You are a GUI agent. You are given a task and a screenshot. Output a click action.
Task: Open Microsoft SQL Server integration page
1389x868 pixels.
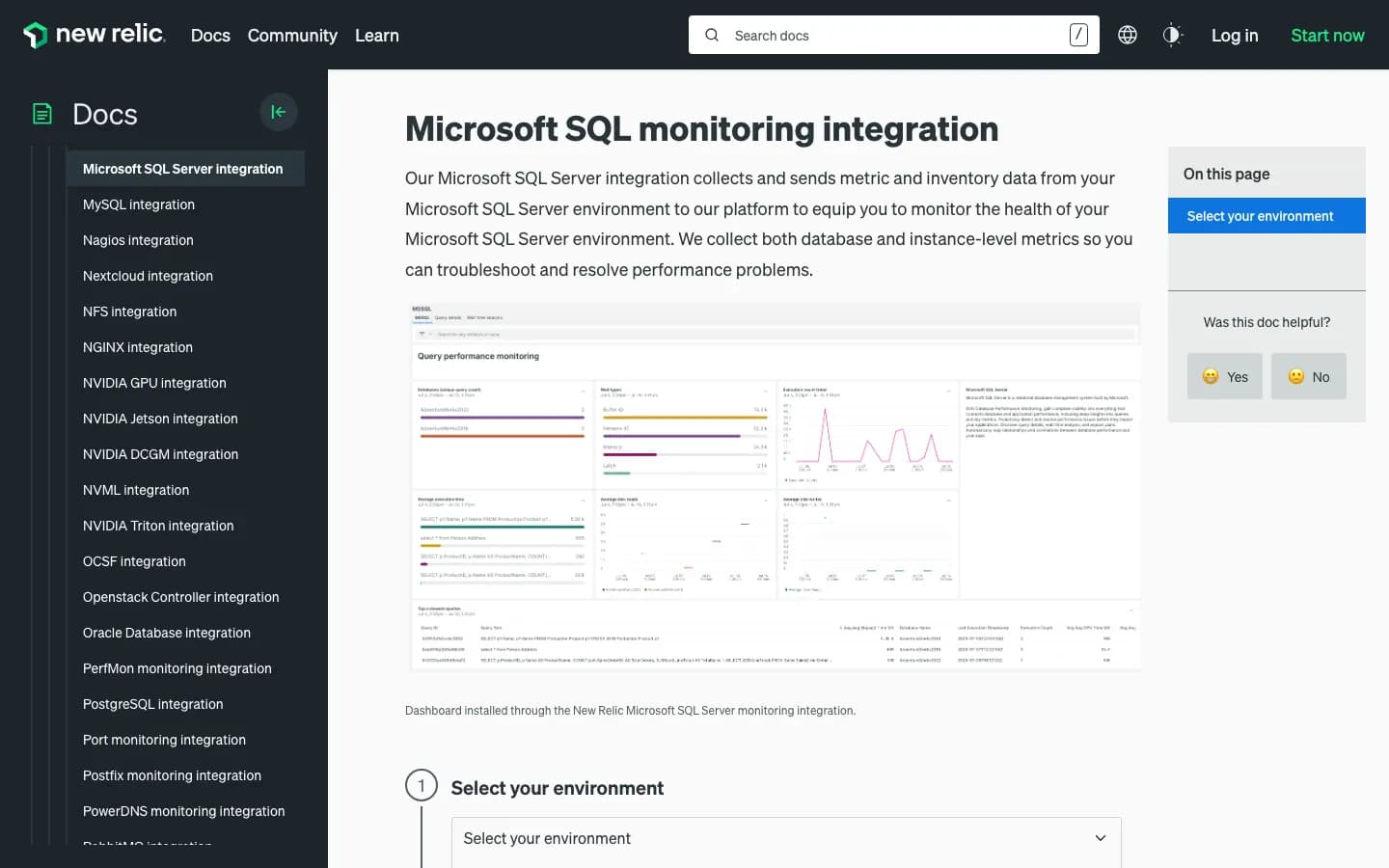[185, 169]
